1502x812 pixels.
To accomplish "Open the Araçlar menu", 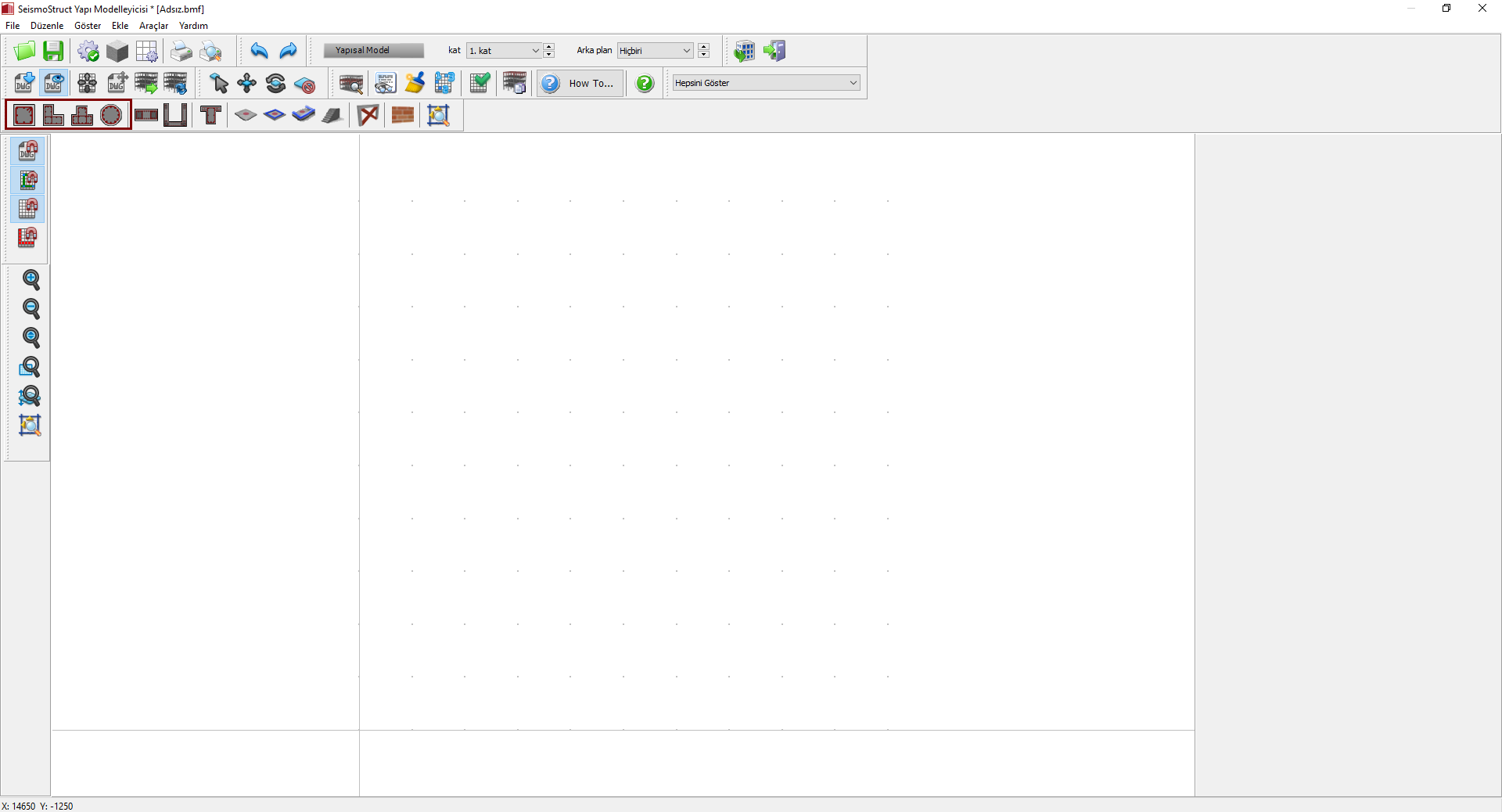I will [153, 26].
